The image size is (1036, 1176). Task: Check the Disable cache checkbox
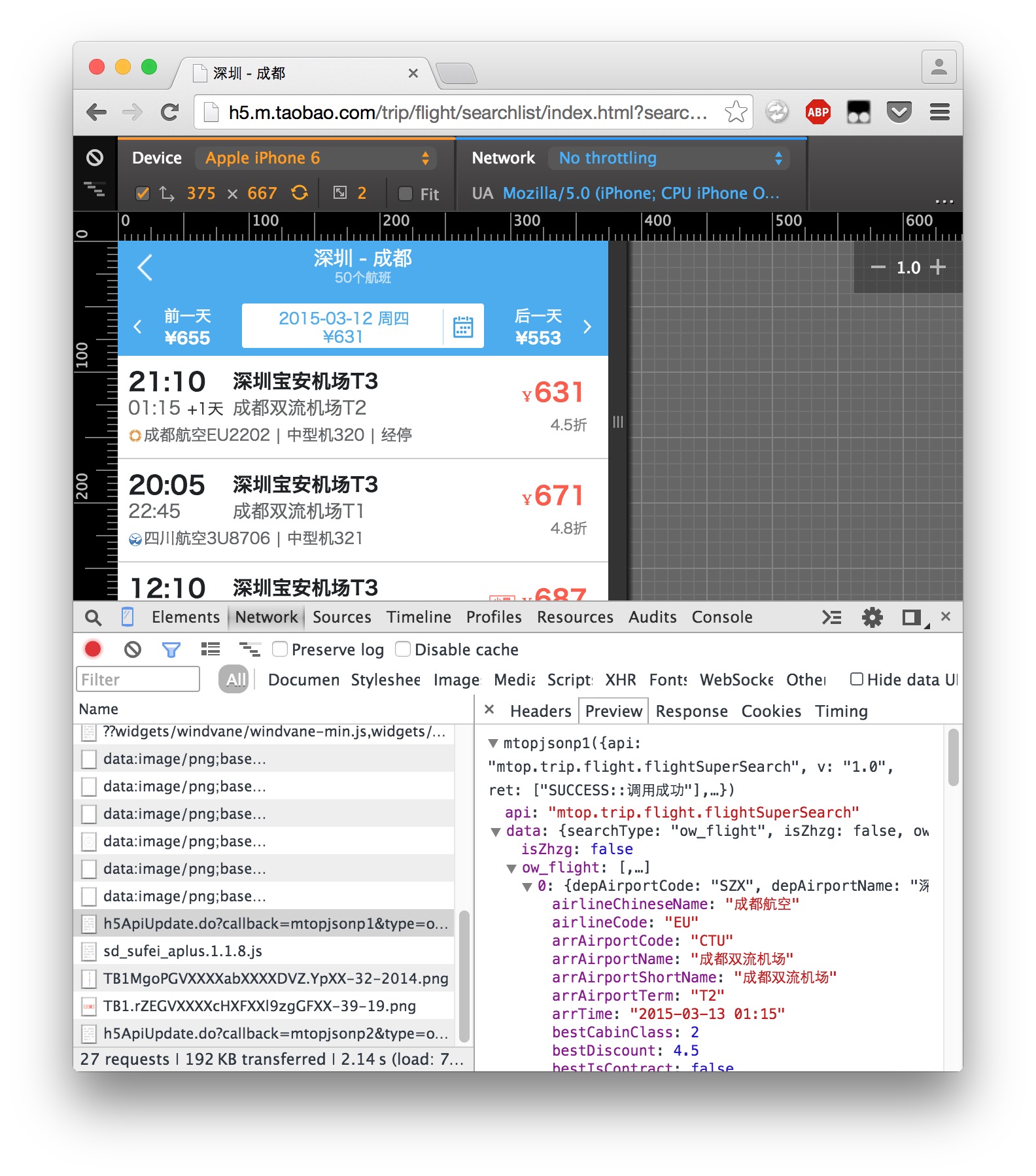point(403,649)
